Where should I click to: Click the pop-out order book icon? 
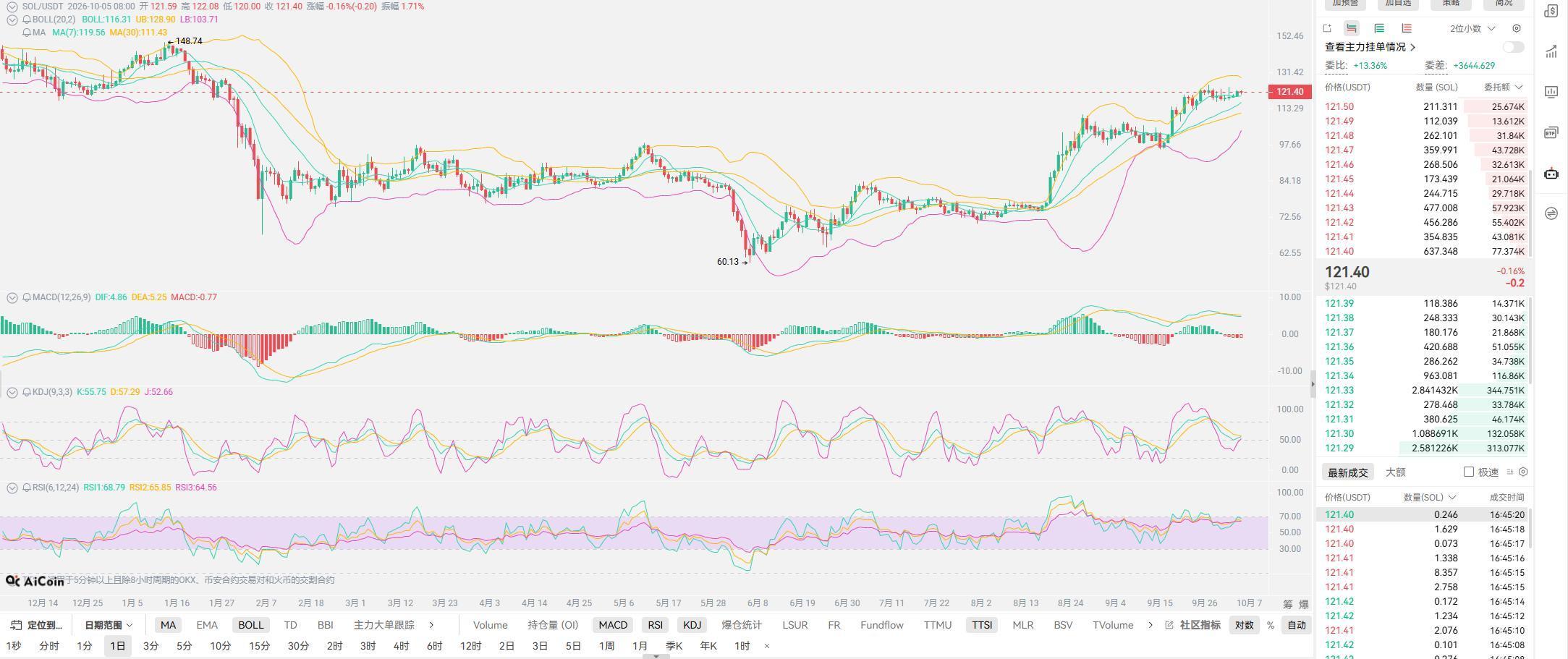[1327, 28]
